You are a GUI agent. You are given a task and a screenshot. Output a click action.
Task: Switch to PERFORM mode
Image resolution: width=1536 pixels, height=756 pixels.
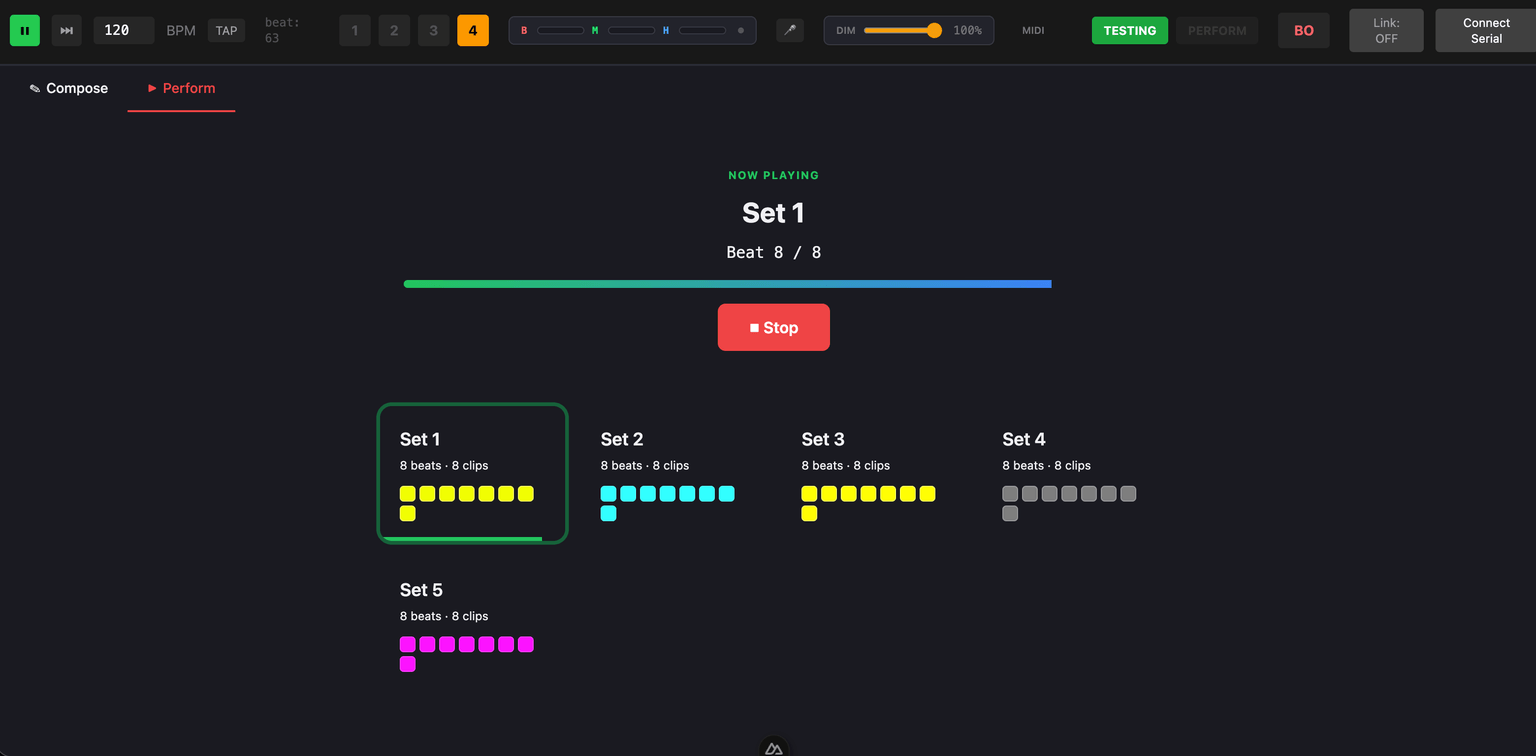coord(1216,30)
